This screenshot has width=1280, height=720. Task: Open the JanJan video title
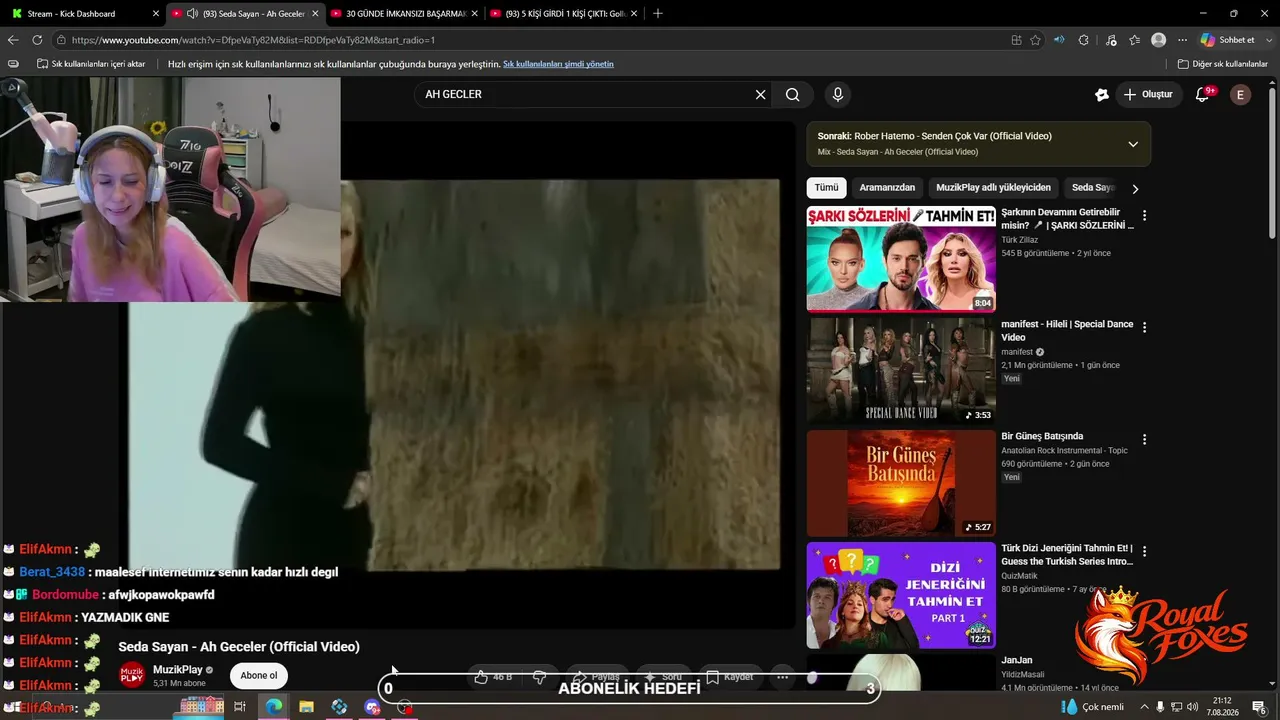[x=1017, y=660]
